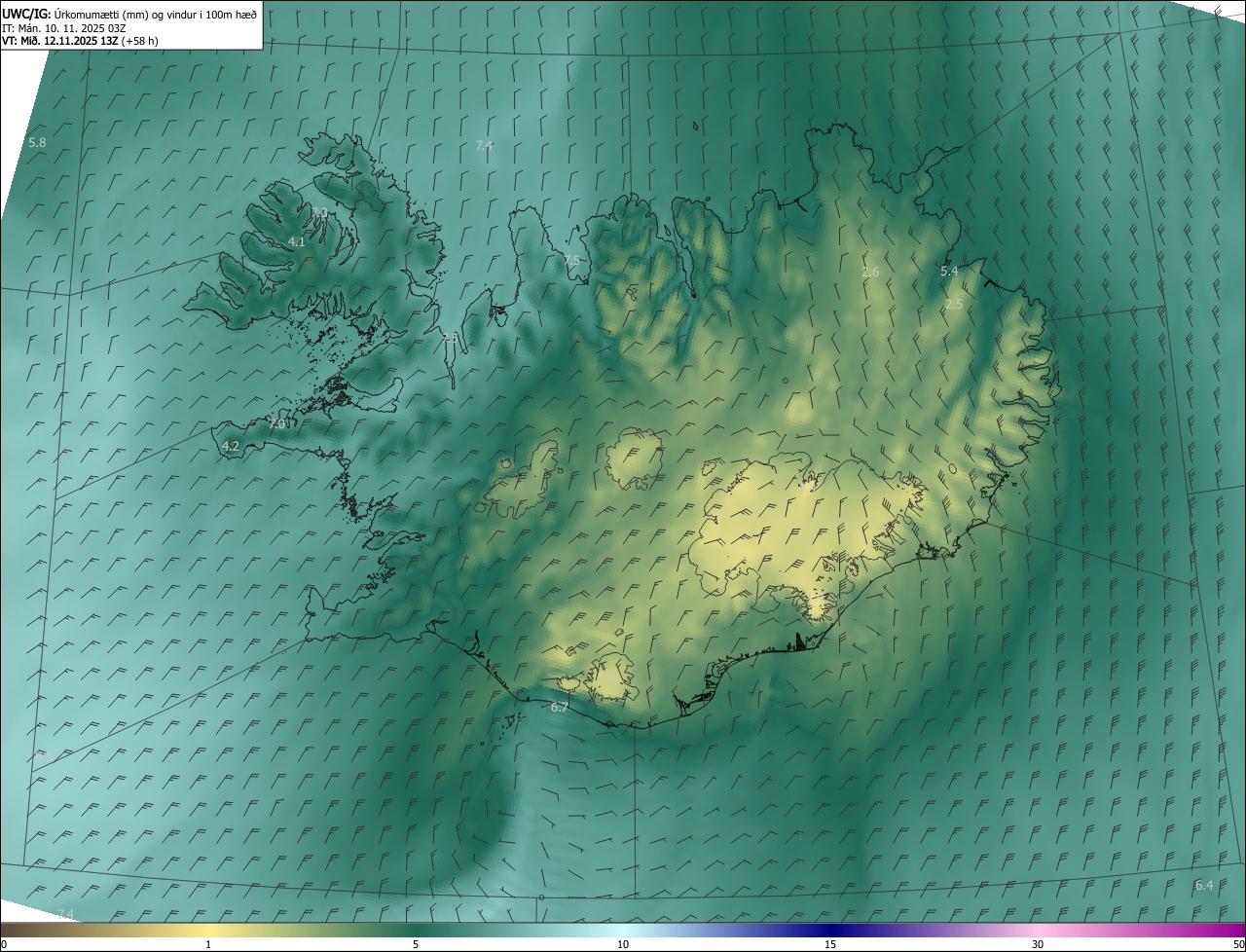Click the 1 label on the color scale
Screen dimensions: 1246x952
coord(208,945)
